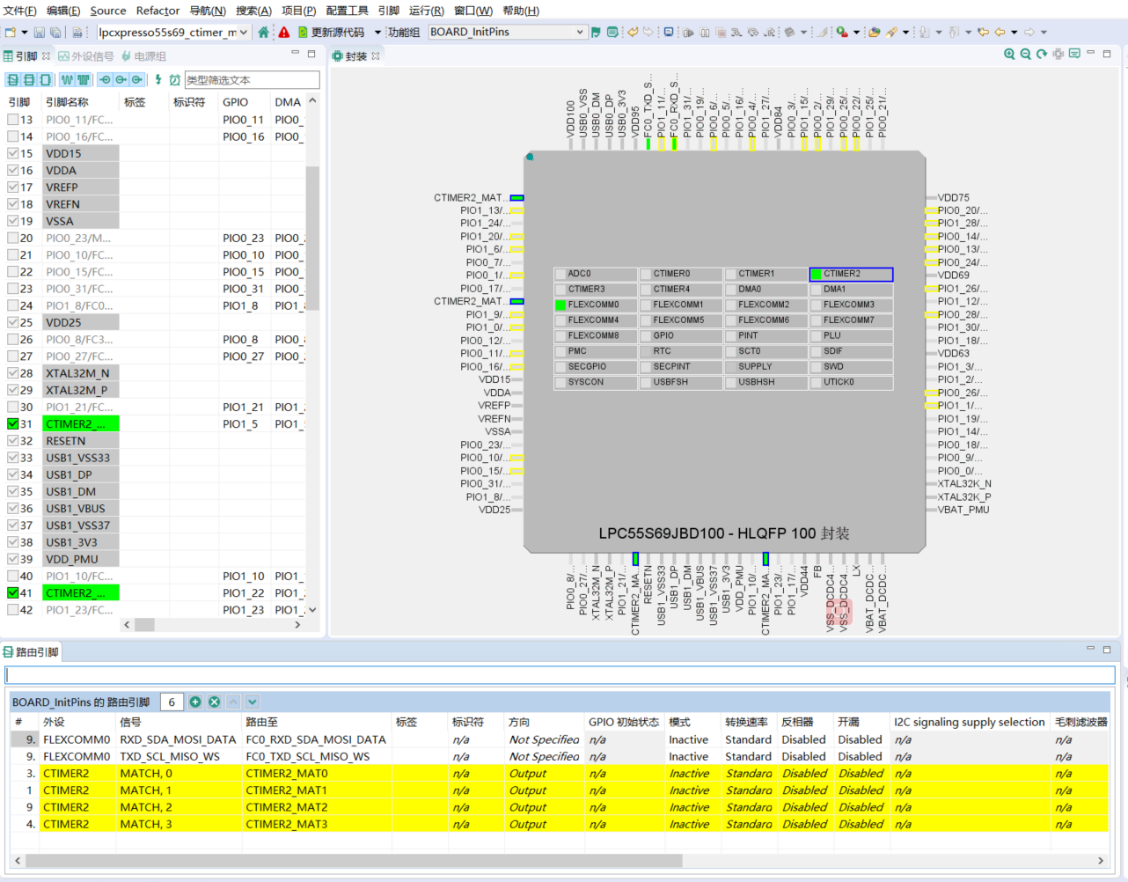Viewport: 1128px width, 882px height.
Task: Uncheck pin 31 CTIMER2 checkbox
Action: (13, 424)
